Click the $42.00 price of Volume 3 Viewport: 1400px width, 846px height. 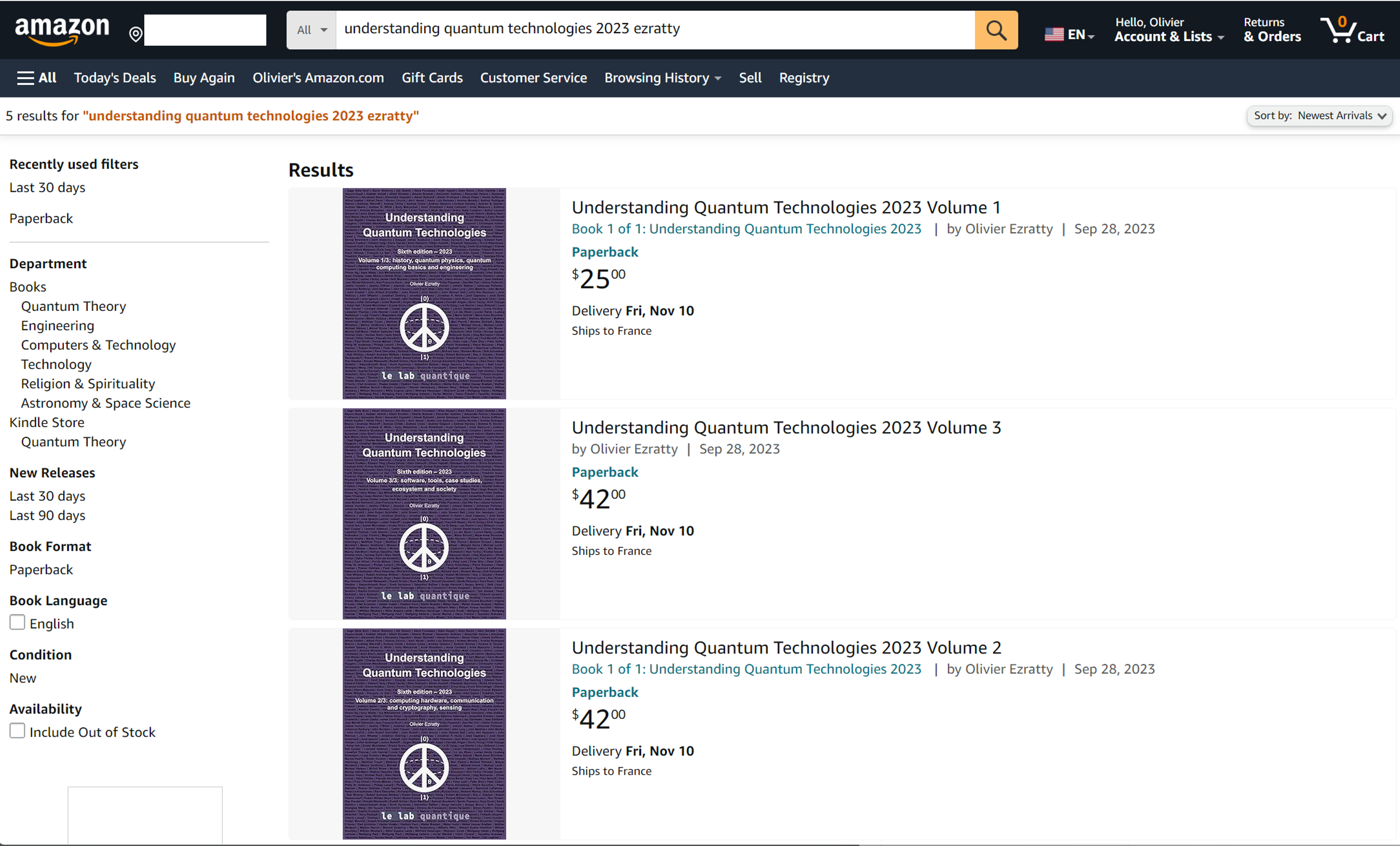tap(599, 498)
